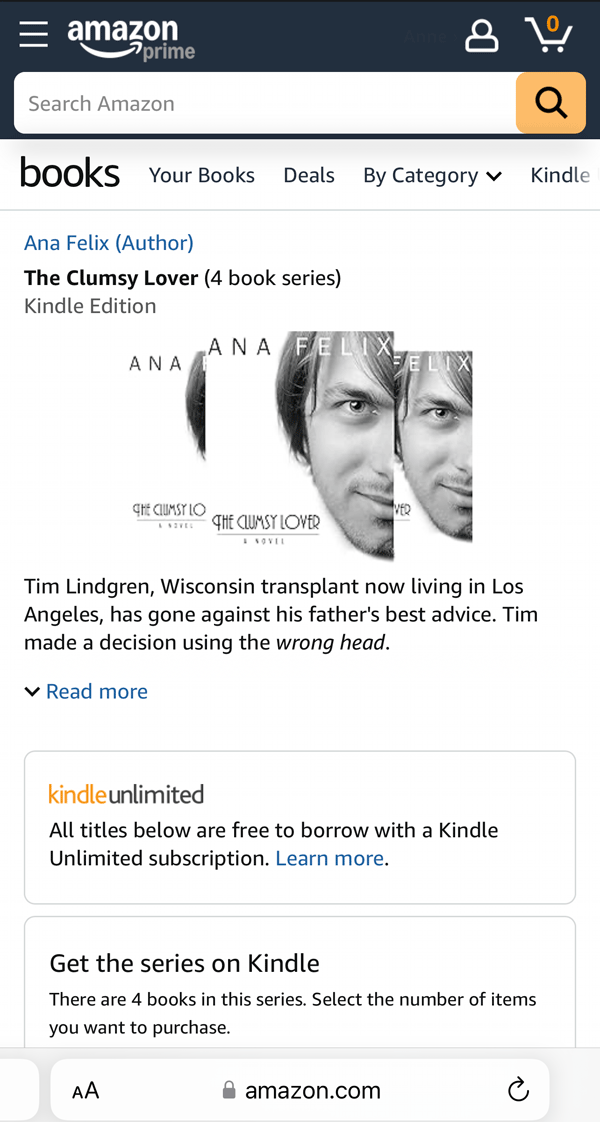Open the account profile icon
600x1122 pixels.
click(x=481, y=36)
